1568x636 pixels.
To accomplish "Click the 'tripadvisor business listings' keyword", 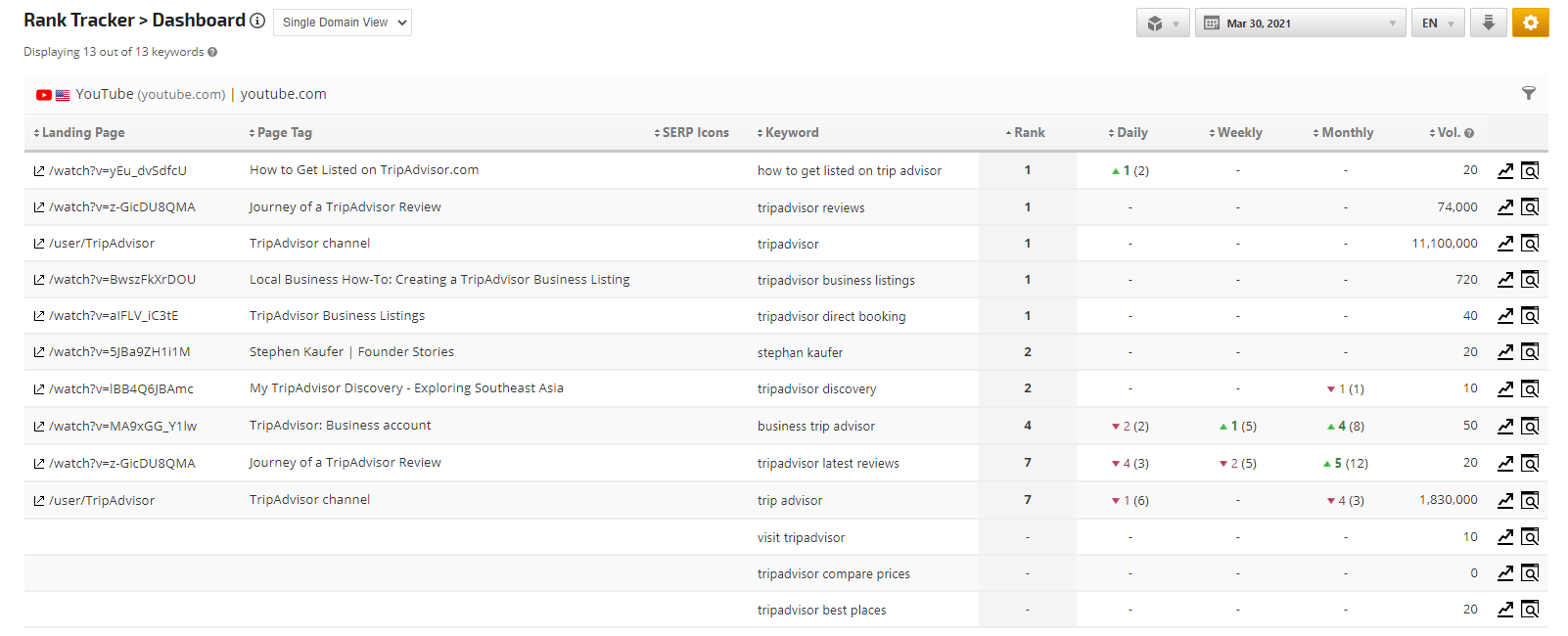I will pyautogui.click(x=836, y=280).
